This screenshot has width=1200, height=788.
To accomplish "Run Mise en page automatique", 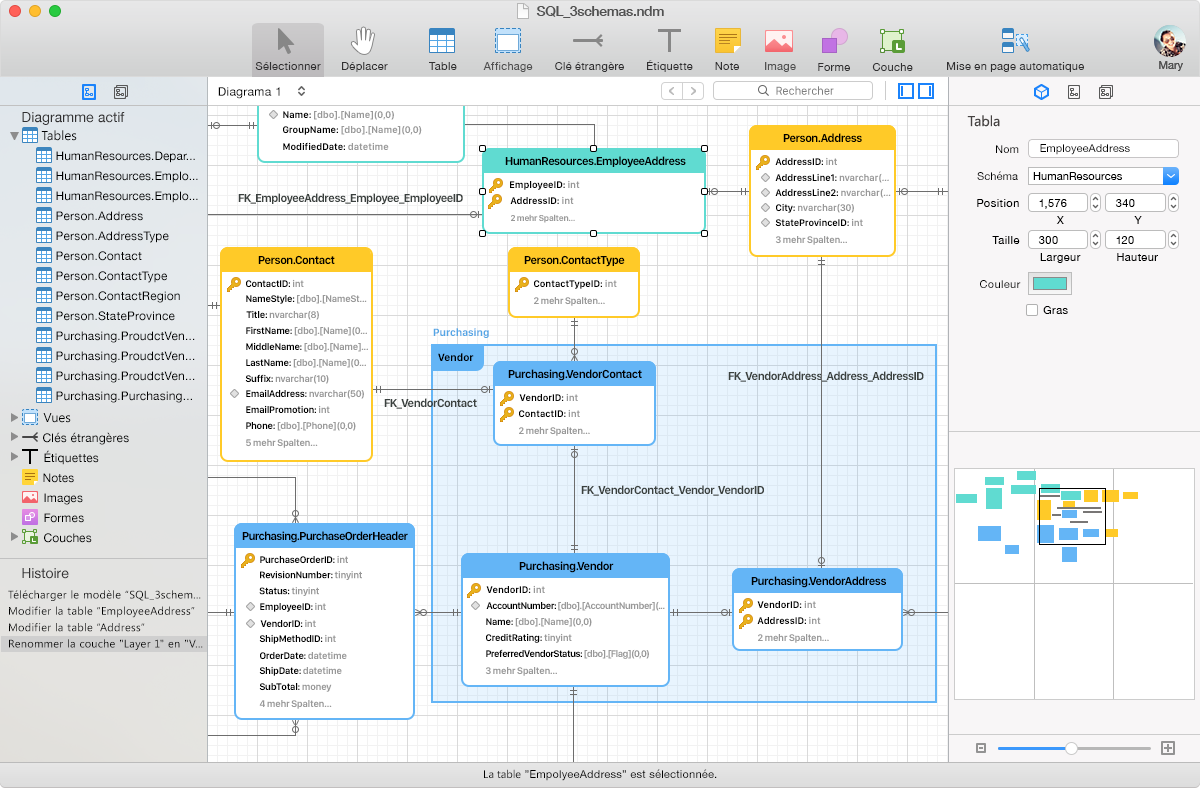I will [x=1012, y=44].
